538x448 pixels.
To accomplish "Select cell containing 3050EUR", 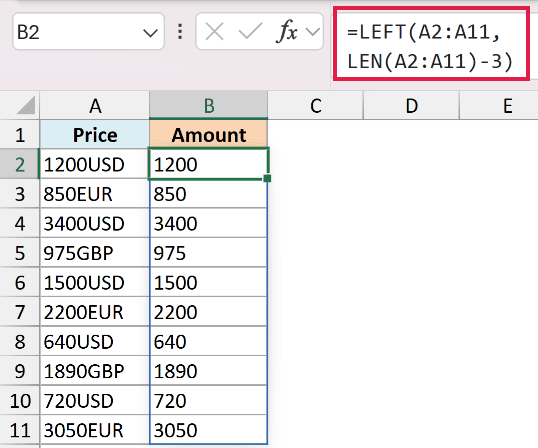I will [95, 430].
